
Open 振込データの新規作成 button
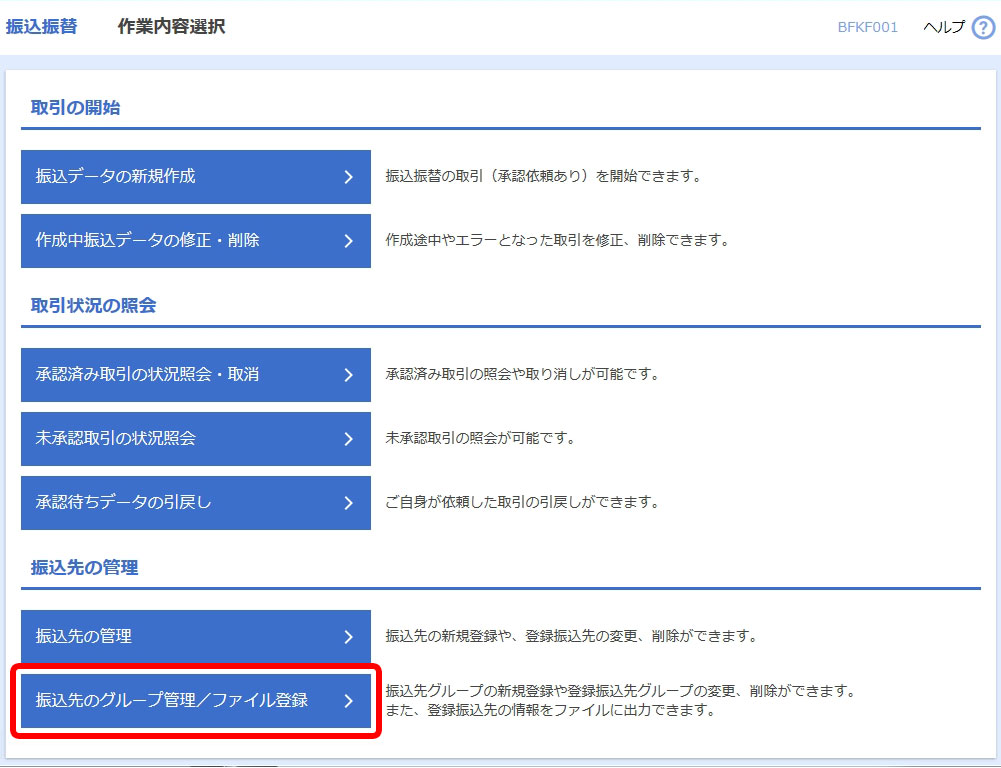coord(196,177)
